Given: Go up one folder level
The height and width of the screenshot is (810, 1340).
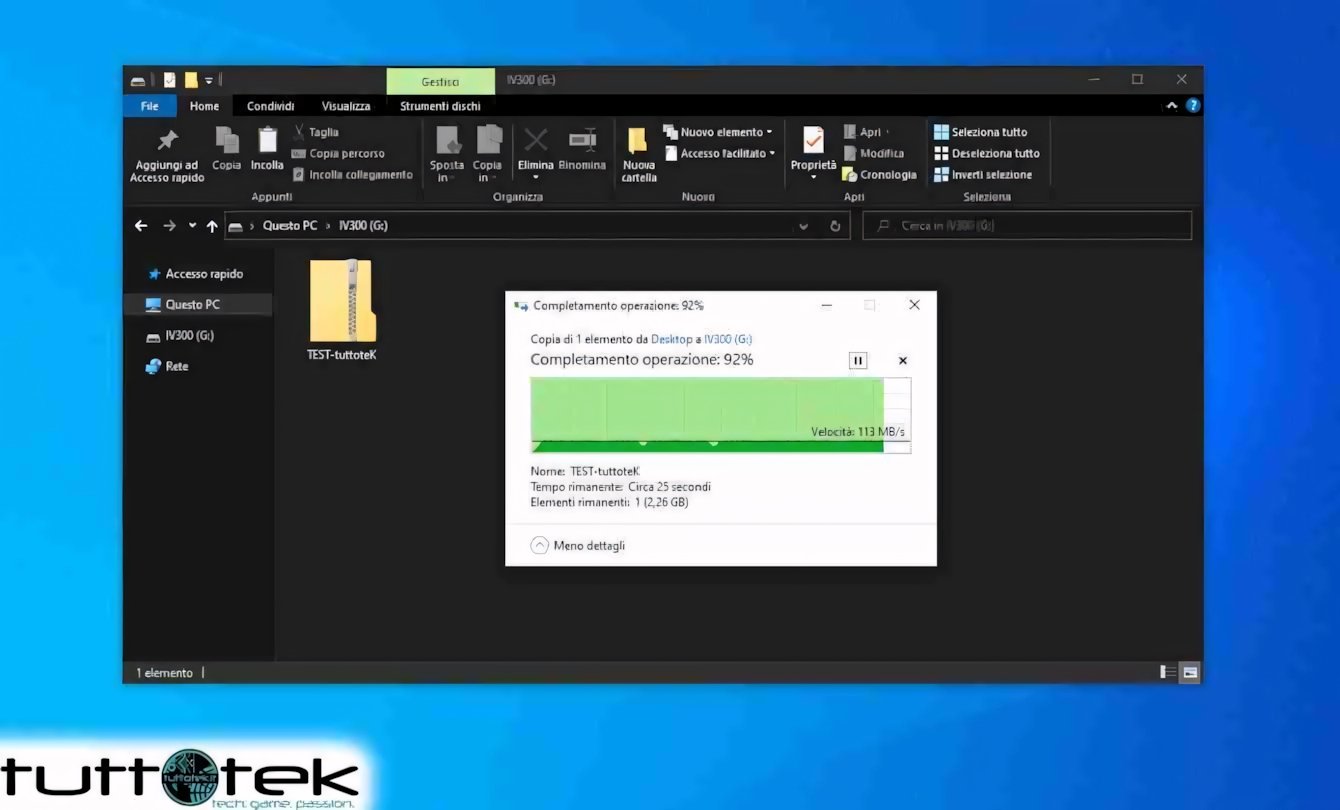Looking at the screenshot, I should (x=212, y=226).
